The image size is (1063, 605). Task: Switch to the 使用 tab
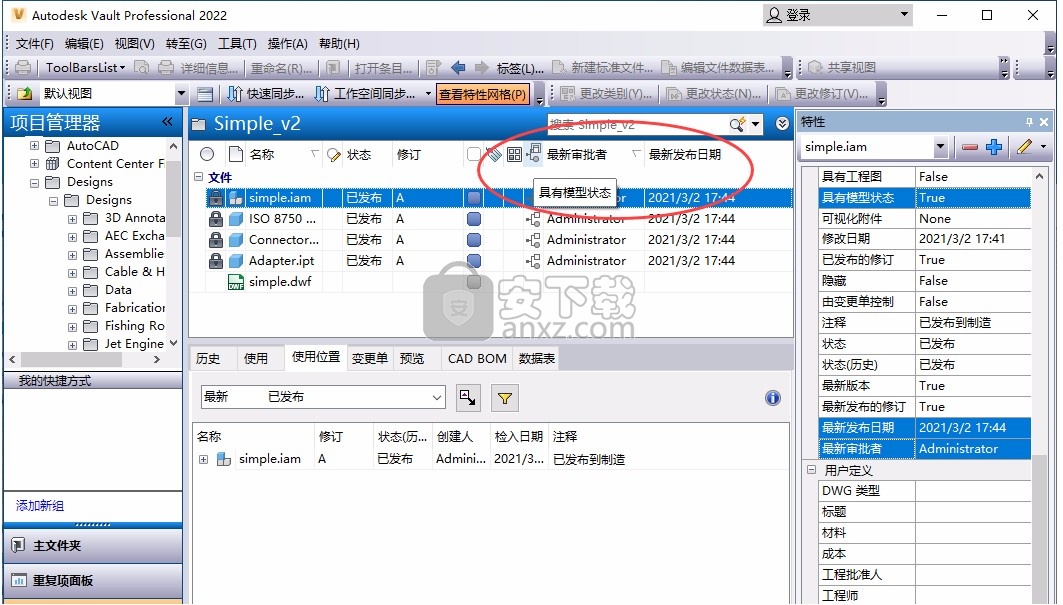pos(256,359)
